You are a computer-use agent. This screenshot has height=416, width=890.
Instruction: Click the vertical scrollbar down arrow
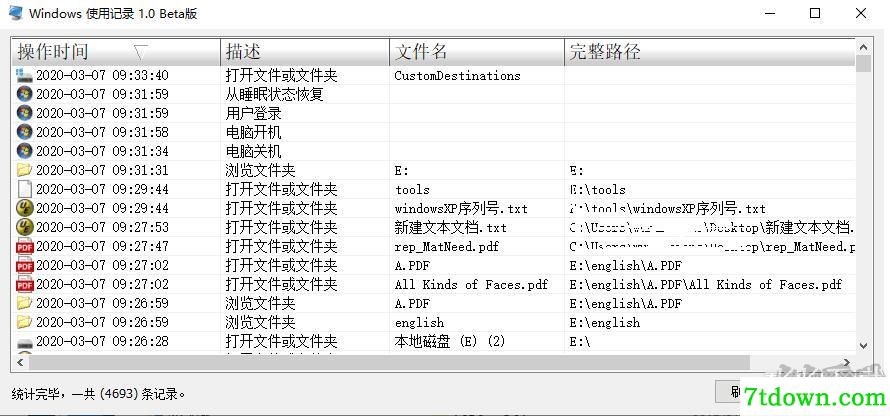(863, 345)
